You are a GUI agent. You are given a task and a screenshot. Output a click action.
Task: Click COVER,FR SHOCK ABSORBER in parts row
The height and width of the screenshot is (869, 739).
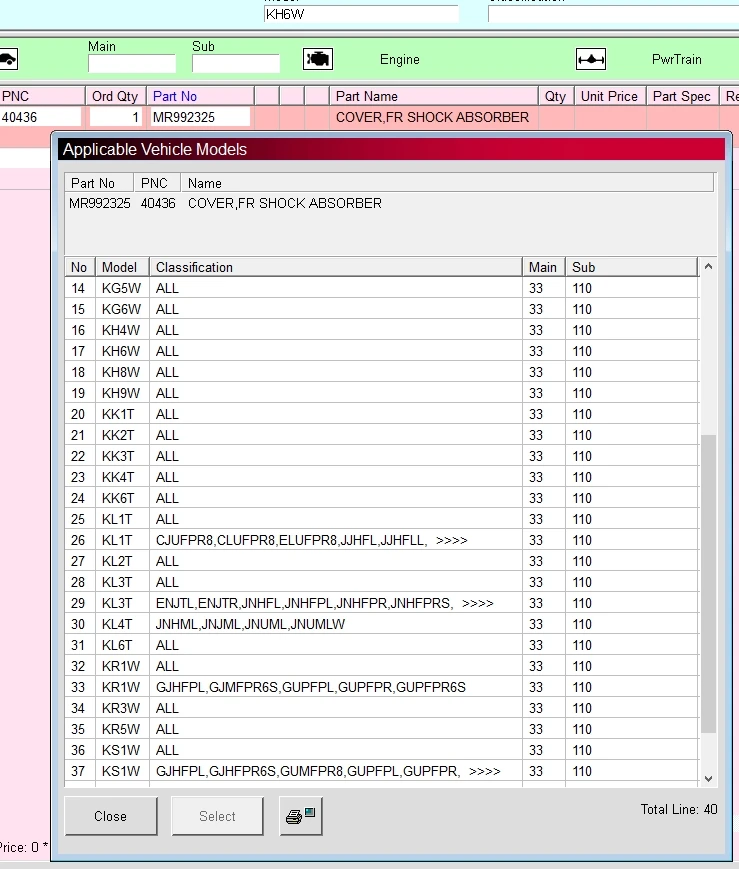[432, 117]
